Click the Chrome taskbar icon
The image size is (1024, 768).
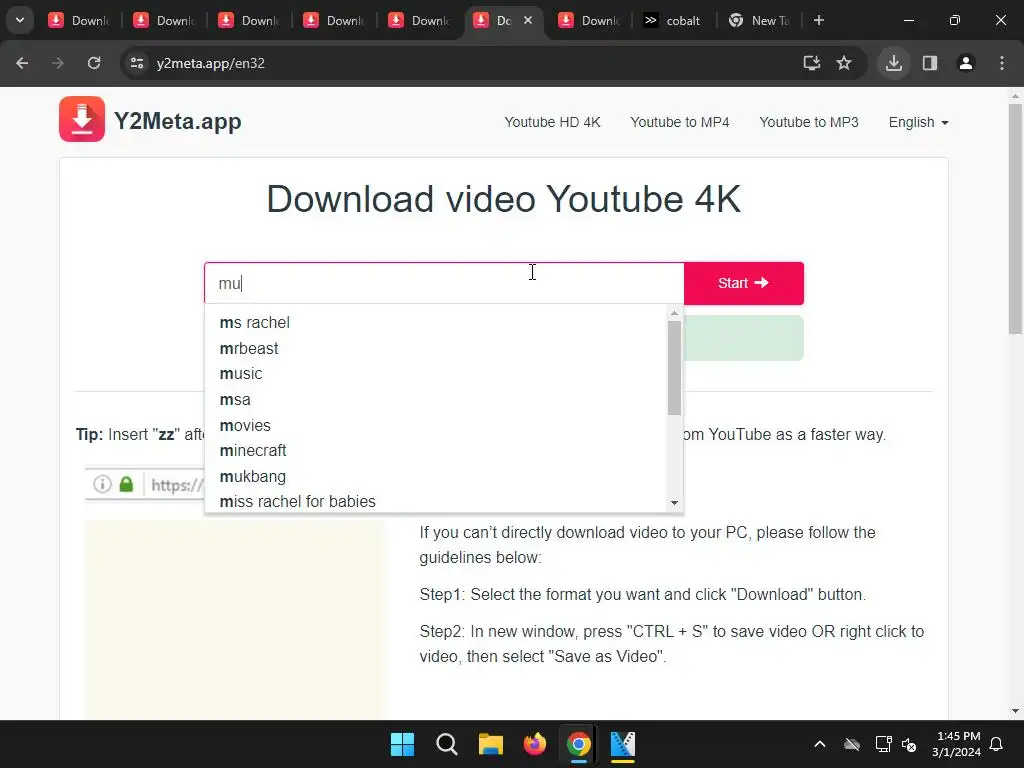579,744
